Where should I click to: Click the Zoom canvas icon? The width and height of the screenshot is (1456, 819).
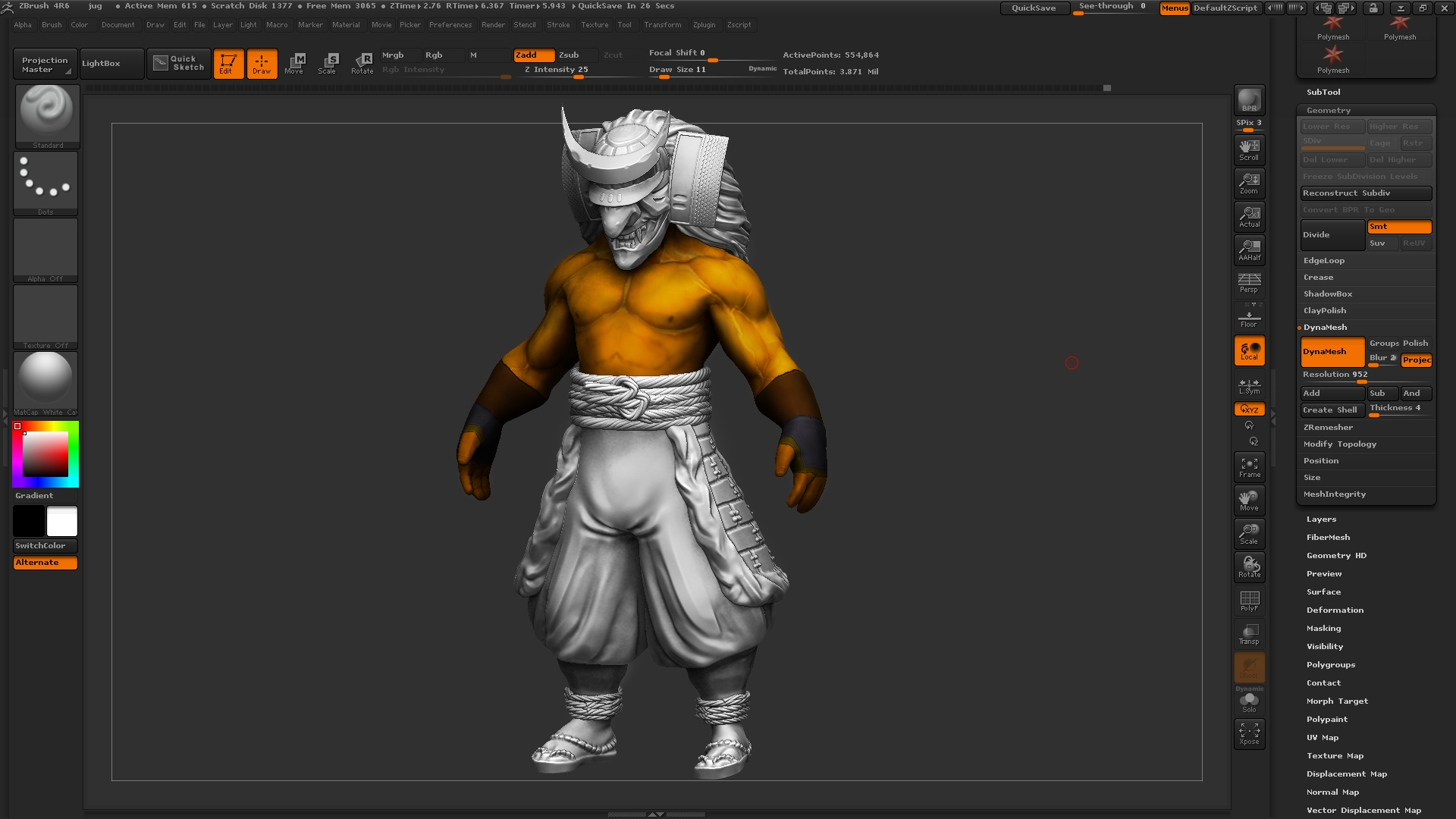(1249, 183)
